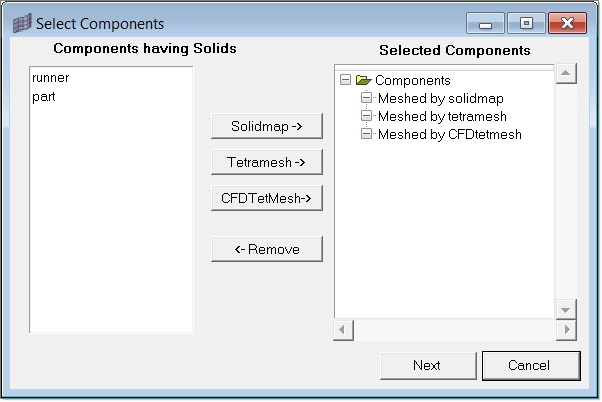Select the 'Meshed by tetramesh' tree item
The image size is (602, 402).
tap(442, 116)
